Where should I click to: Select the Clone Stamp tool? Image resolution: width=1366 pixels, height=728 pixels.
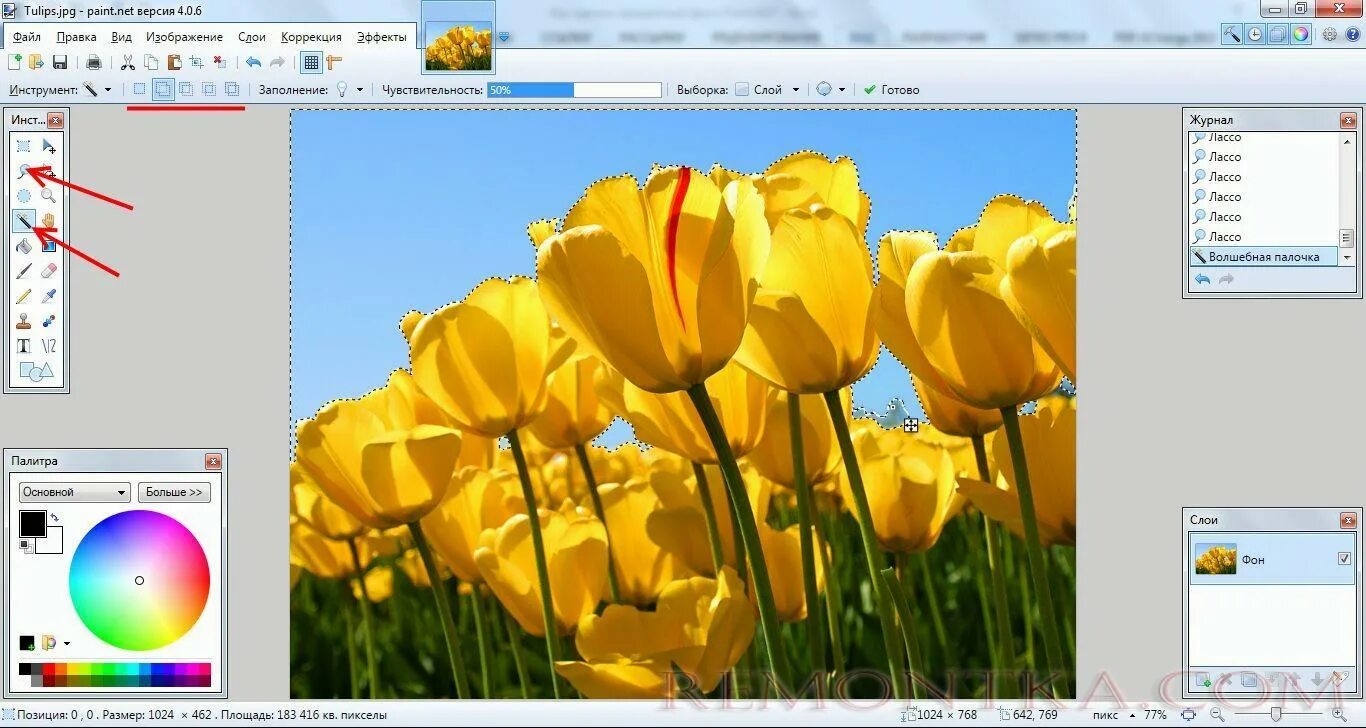tap(24, 321)
